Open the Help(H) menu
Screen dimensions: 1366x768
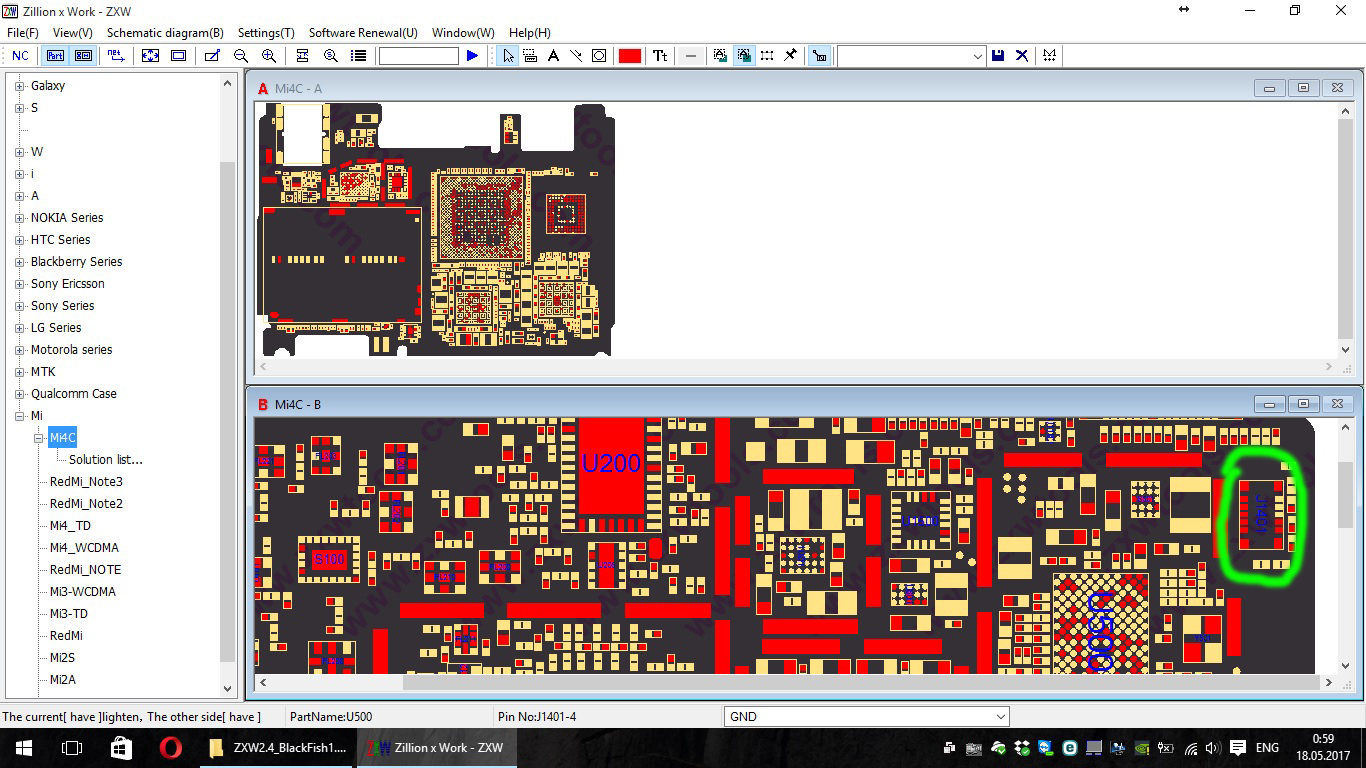pos(530,33)
